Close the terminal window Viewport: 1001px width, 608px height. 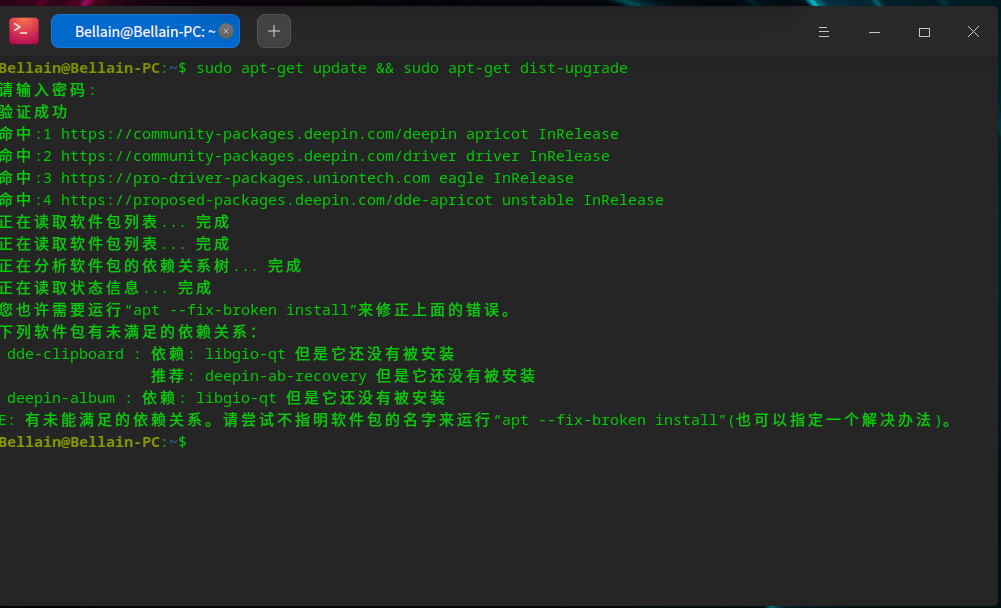click(x=973, y=32)
